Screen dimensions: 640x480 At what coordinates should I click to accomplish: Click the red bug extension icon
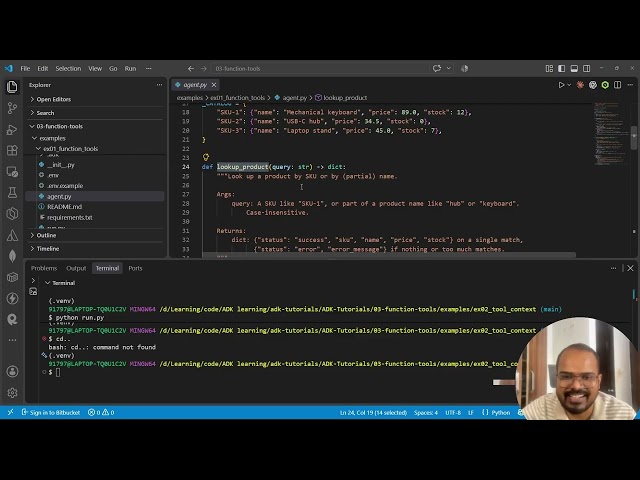[x=580, y=85]
